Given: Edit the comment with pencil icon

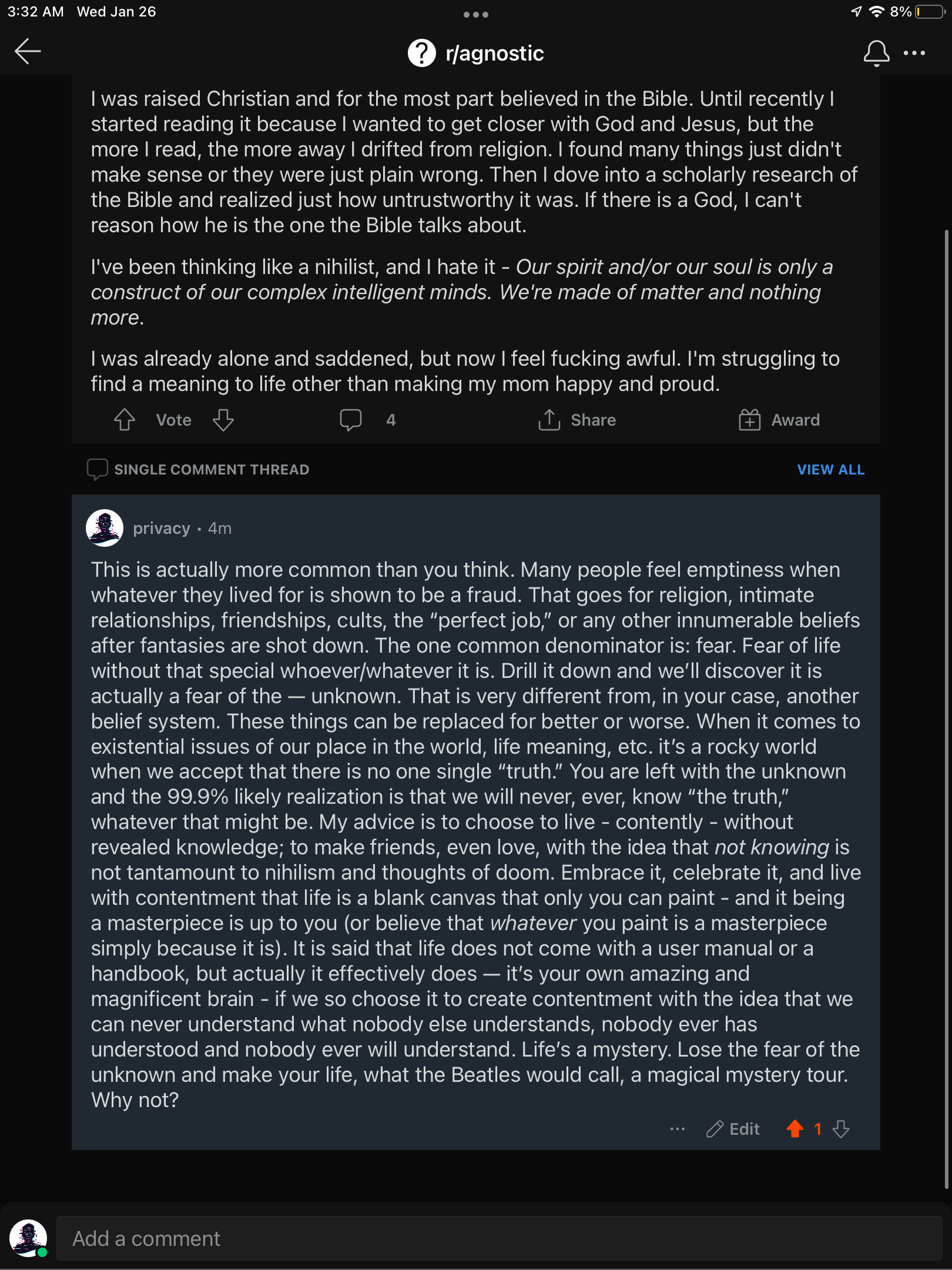Looking at the screenshot, I should pyautogui.click(x=733, y=1129).
